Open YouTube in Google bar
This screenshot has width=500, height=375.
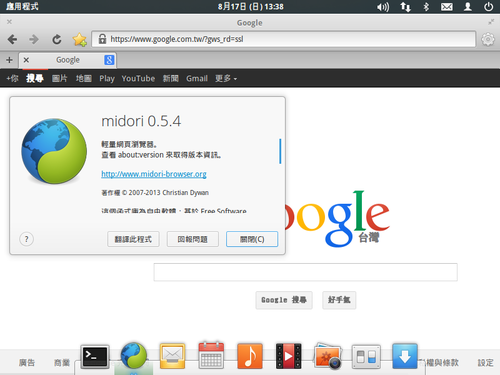138,79
